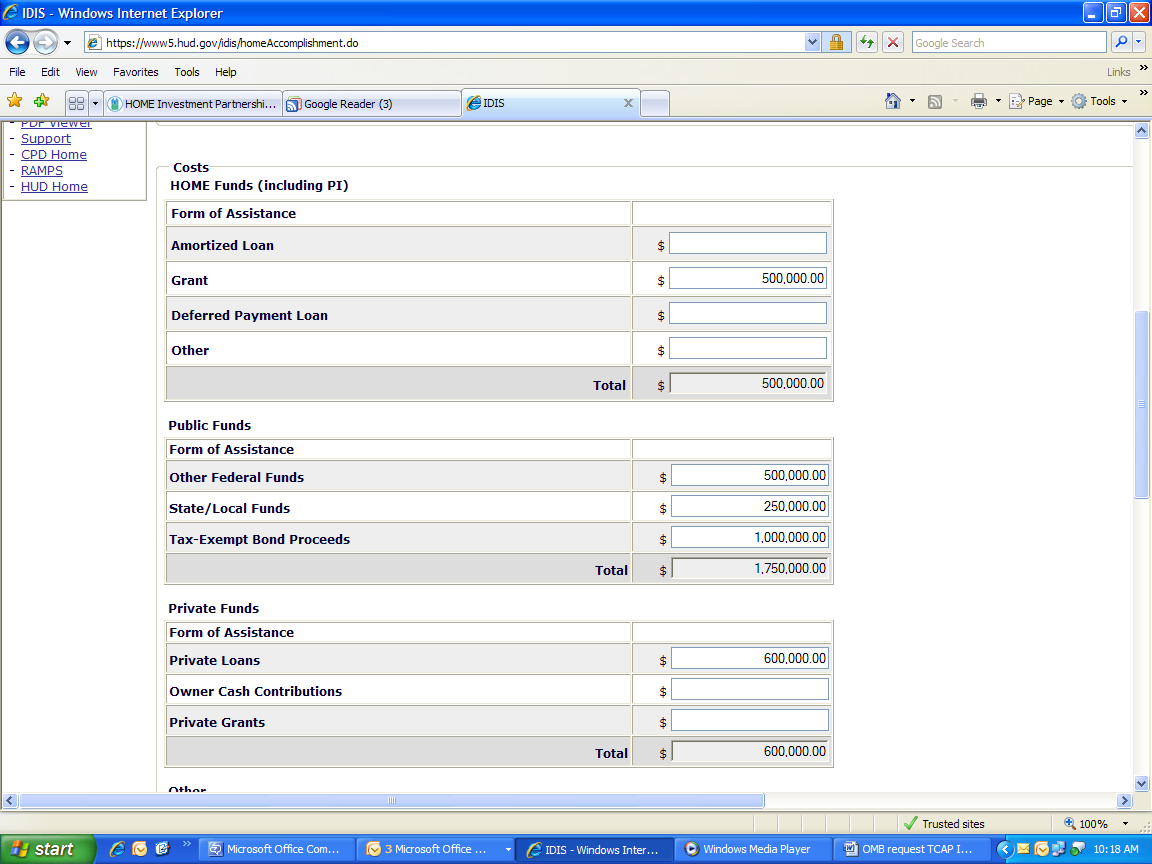Open the HUD Home link

coord(54,187)
